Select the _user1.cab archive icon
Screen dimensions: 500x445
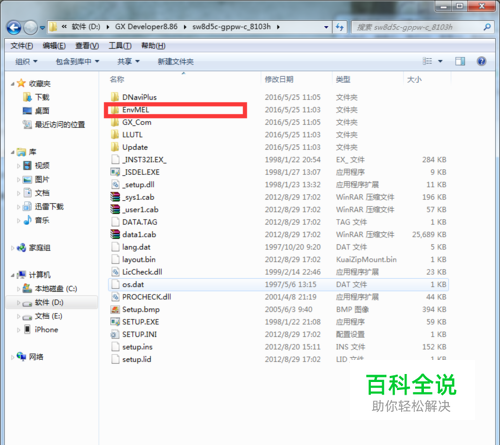point(115,209)
